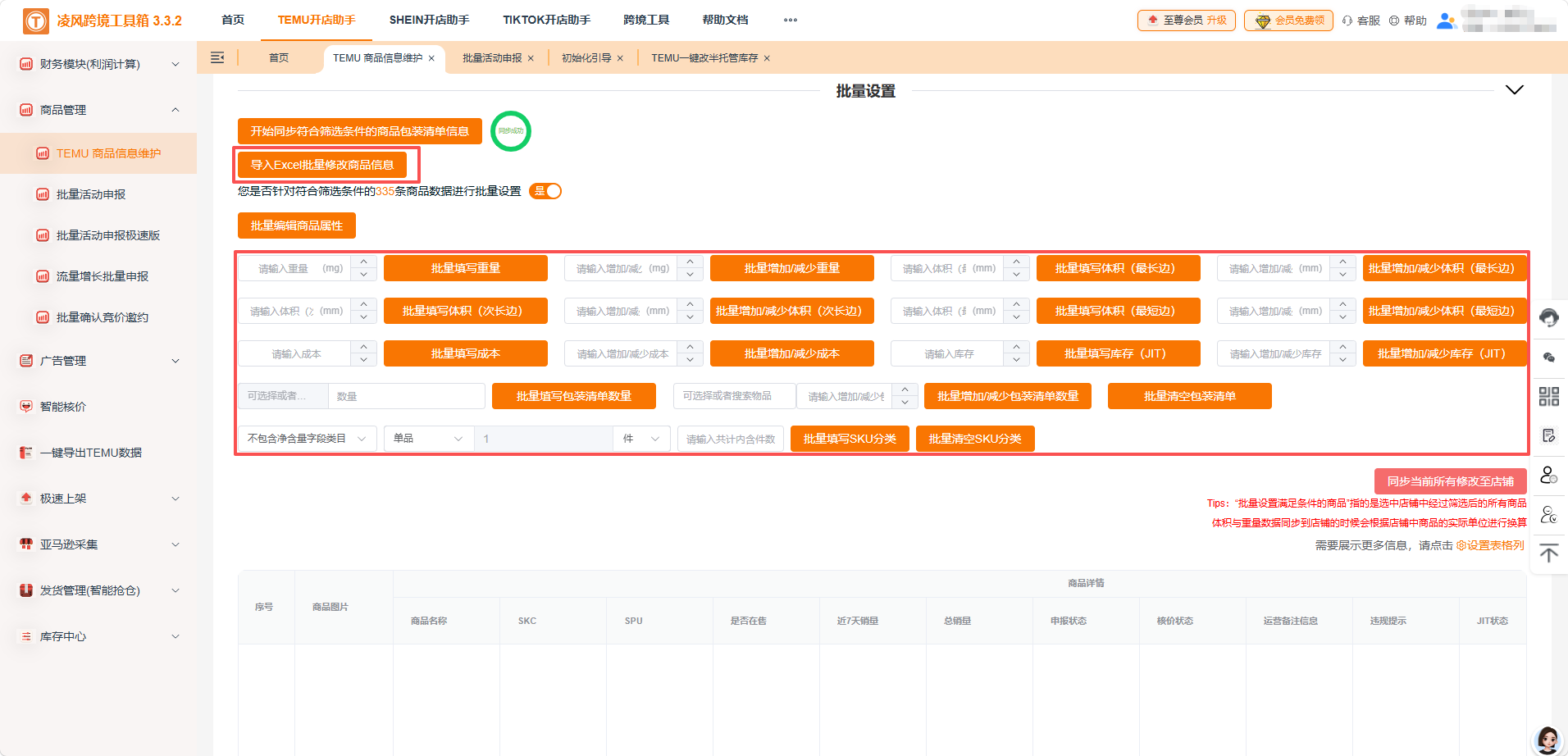Collapse the 商品管理 sidebar section
The height and width of the screenshot is (756, 1568).
tap(175, 109)
